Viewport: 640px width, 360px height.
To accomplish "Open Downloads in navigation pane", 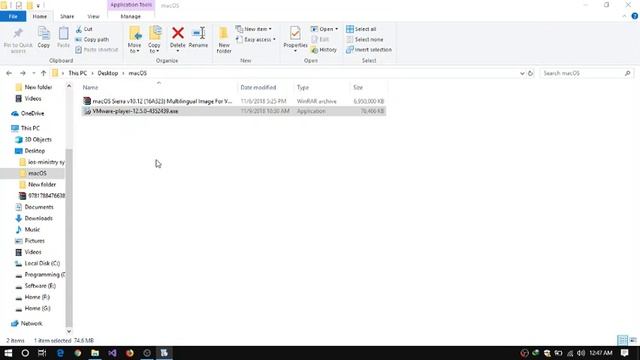I will [x=38, y=218].
